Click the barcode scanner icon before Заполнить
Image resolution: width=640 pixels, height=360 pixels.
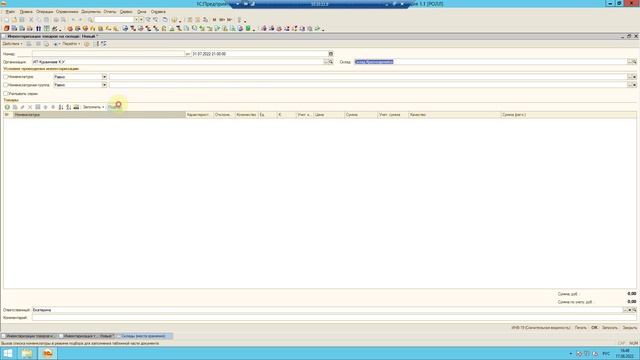tap(76, 107)
